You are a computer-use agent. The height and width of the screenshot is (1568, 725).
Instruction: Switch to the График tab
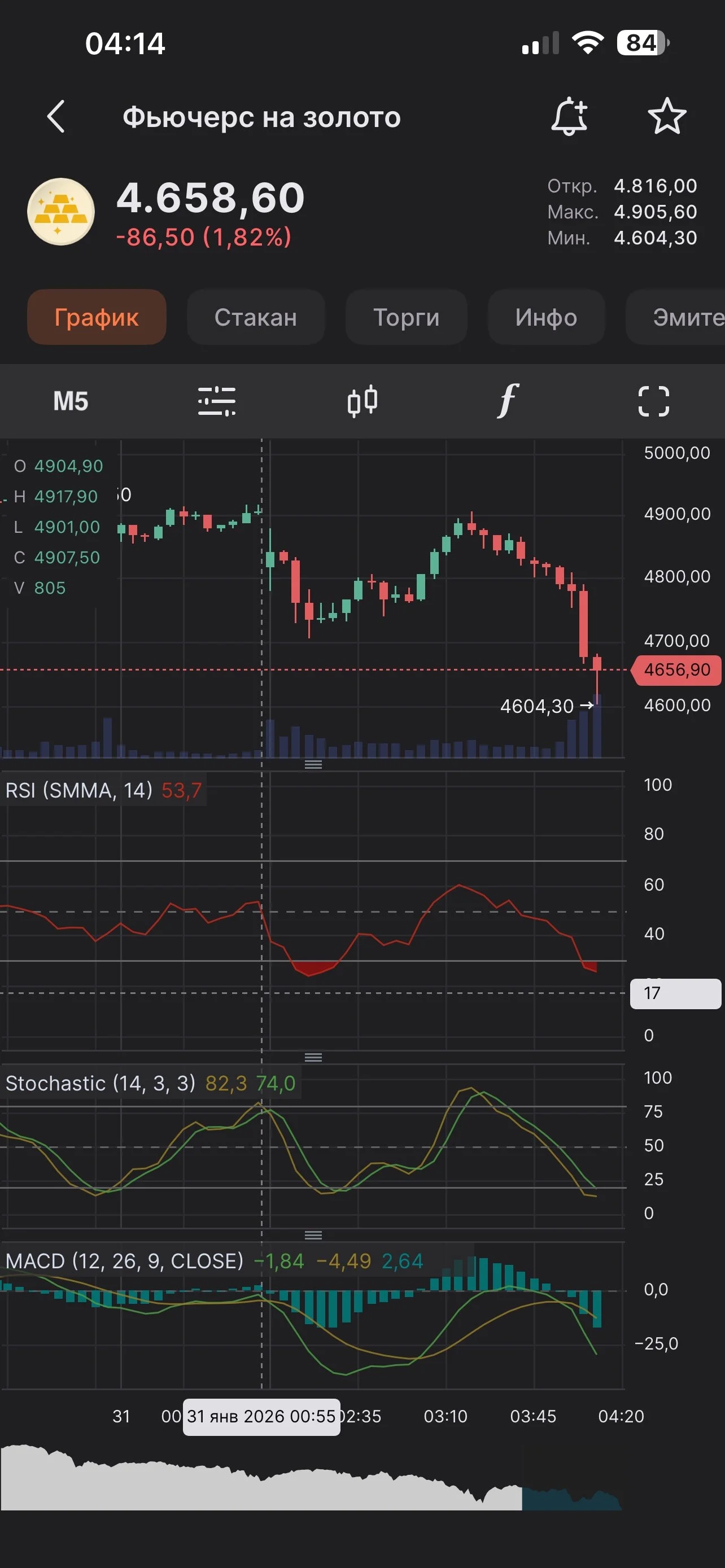(x=97, y=317)
